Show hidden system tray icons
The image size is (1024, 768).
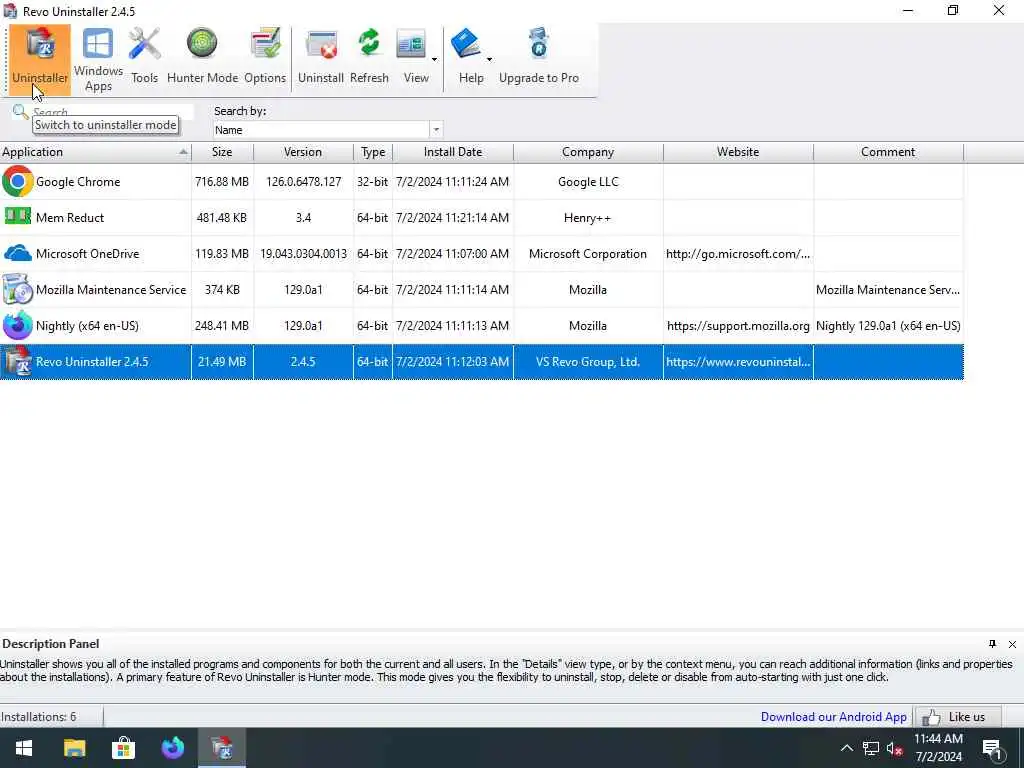click(x=846, y=748)
